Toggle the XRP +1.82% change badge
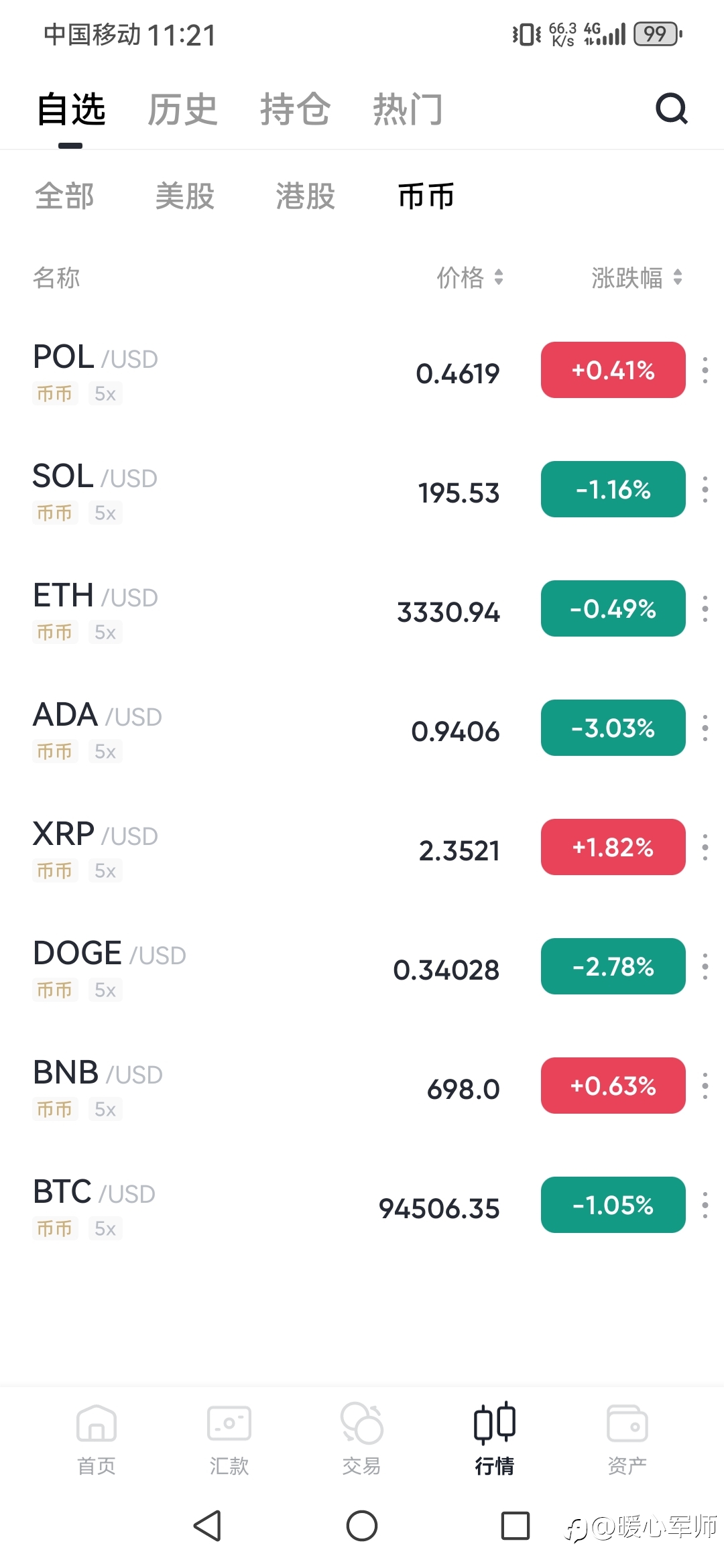The image size is (724, 1568). [x=613, y=847]
